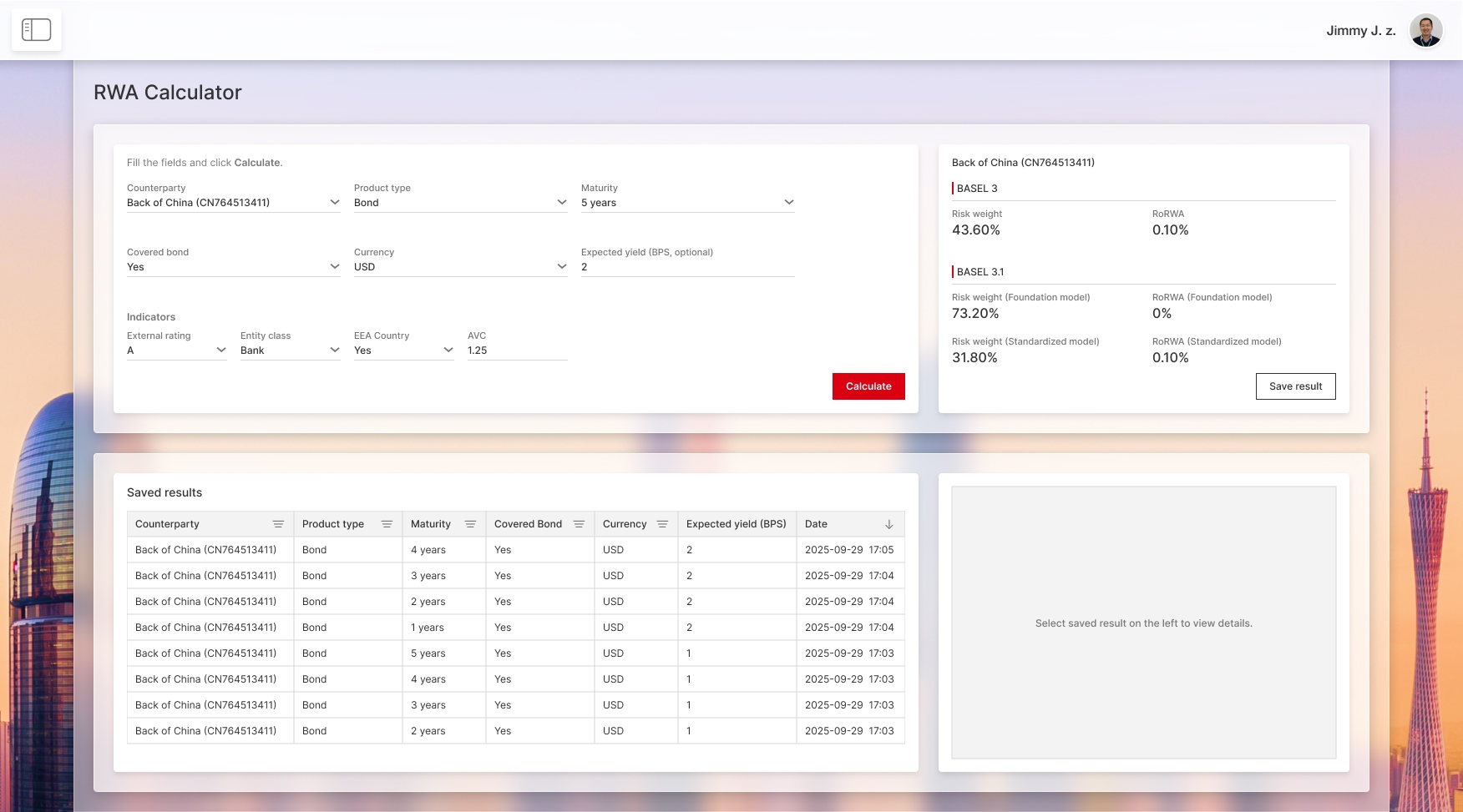Click the Save result button
1463x812 pixels.
click(x=1295, y=386)
